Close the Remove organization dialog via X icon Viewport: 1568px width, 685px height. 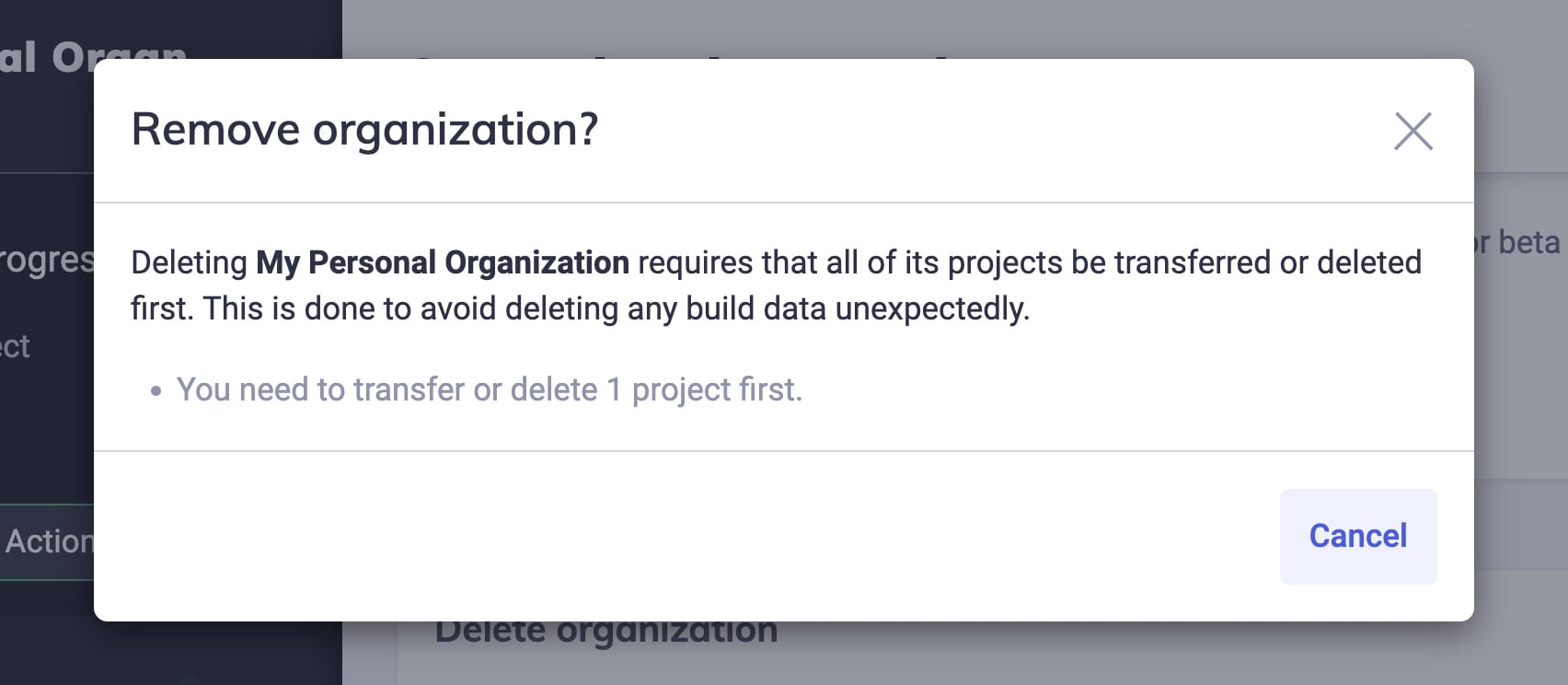(x=1414, y=132)
